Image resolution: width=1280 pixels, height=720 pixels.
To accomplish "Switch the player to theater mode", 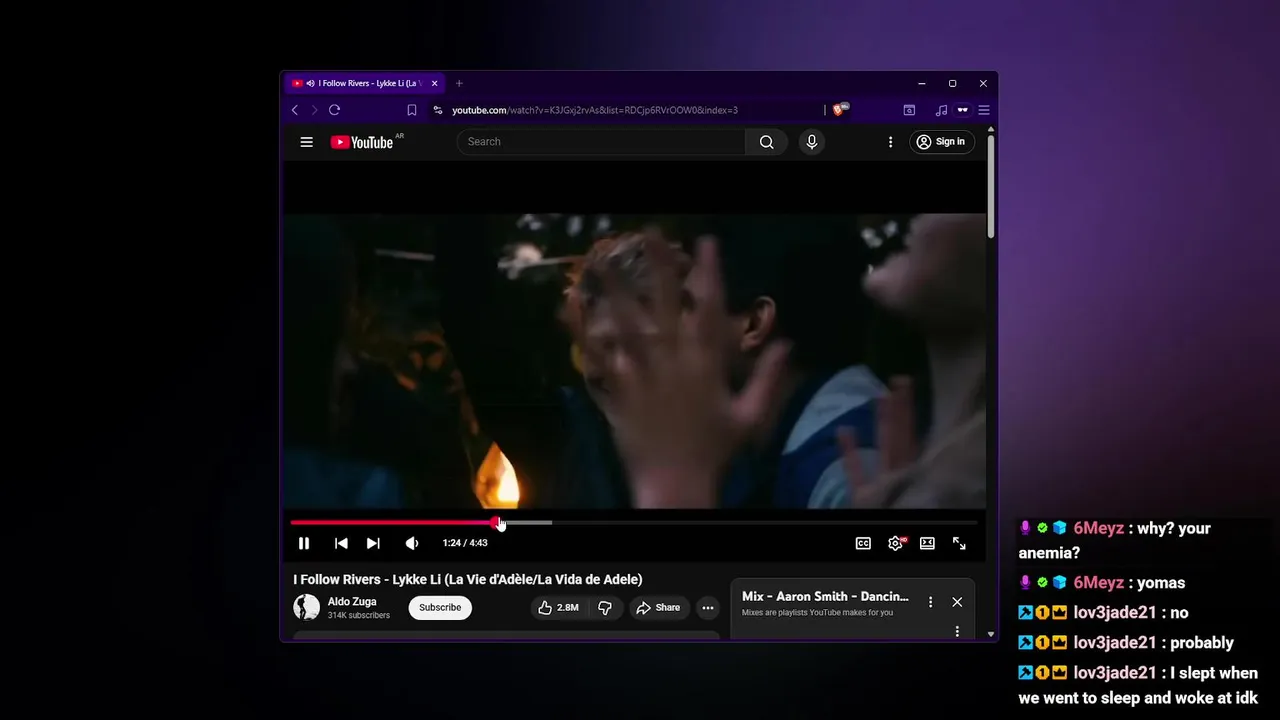I will [x=927, y=543].
